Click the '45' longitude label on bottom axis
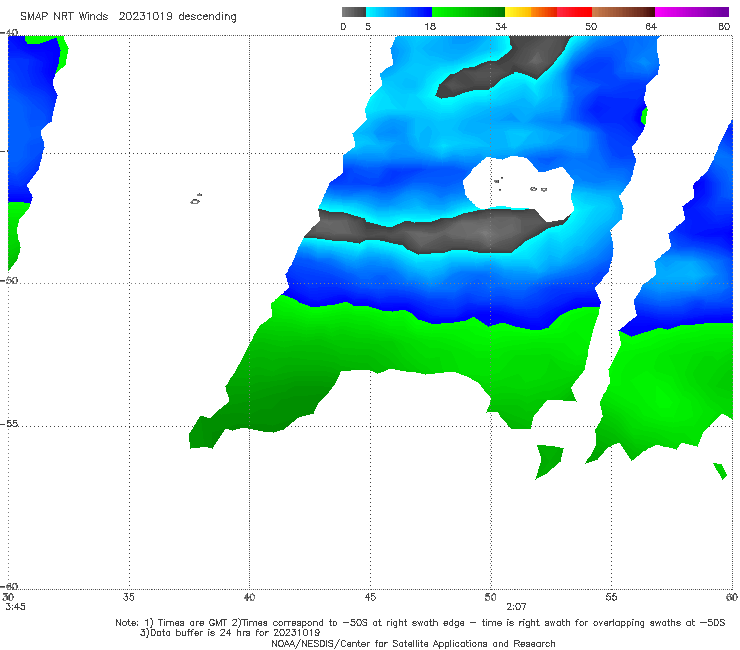 pyautogui.click(x=370, y=597)
